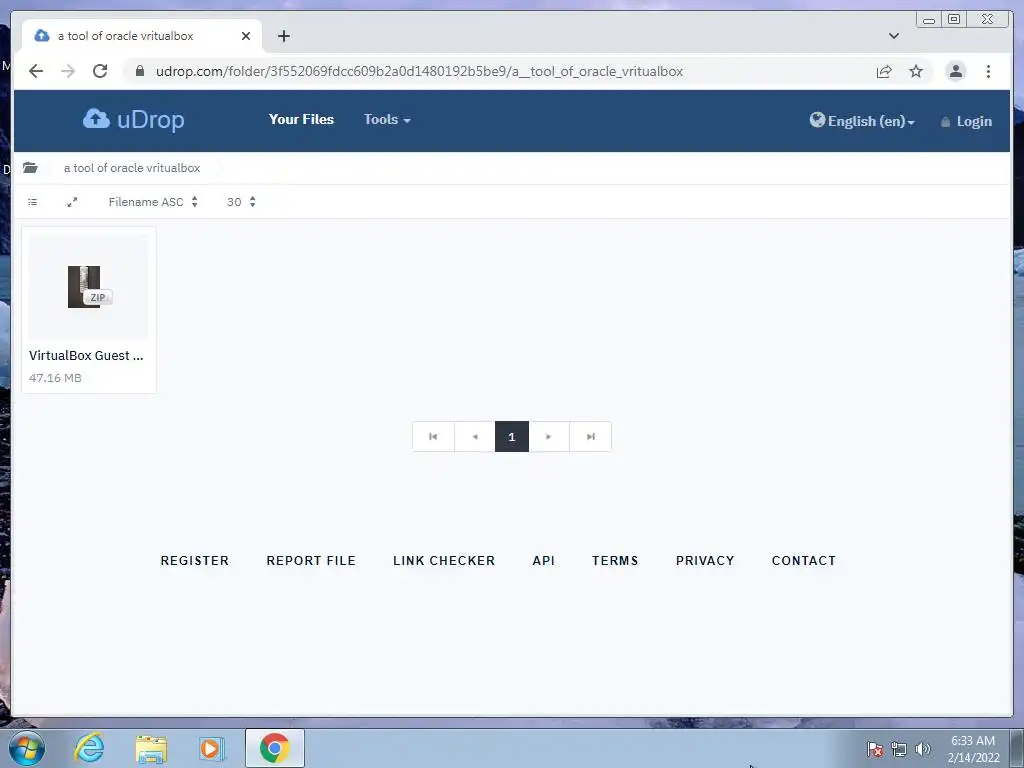Jump to first page in pagination
This screenshot has height=768, width=1024.
(433, 437)
